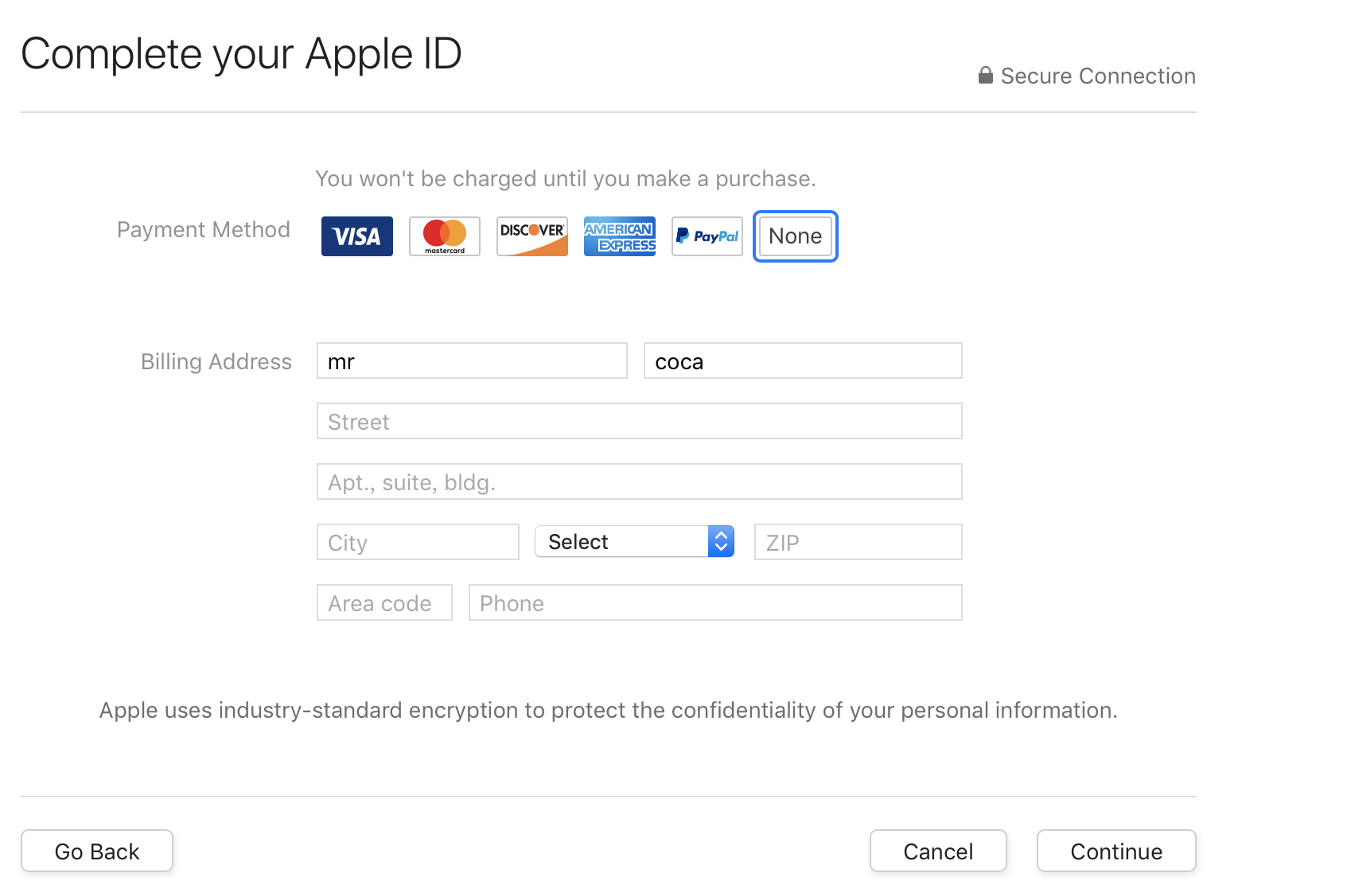Screen dimensions: 1351x896
Task: Choose PayPal as payment method
Action: (x=707, y=236)
